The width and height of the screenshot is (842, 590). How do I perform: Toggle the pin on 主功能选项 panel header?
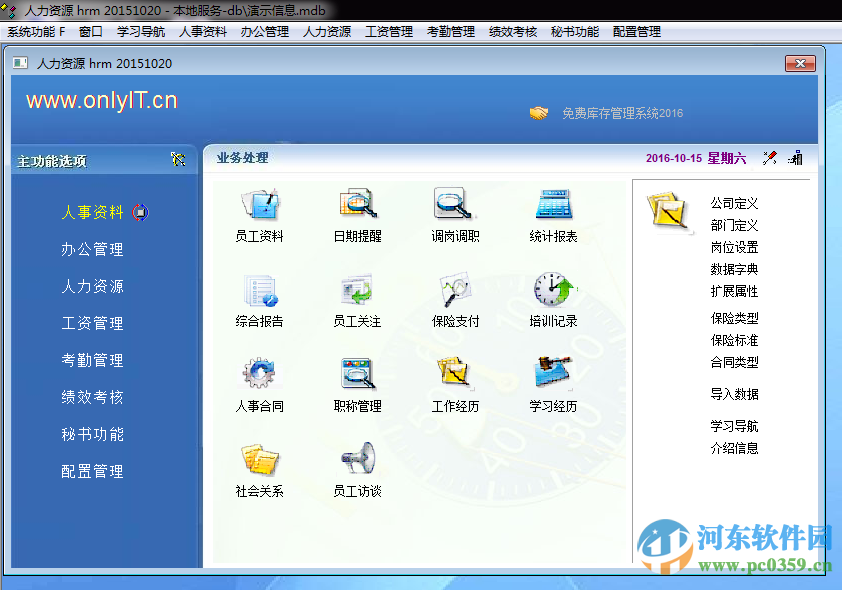[178, 159]
